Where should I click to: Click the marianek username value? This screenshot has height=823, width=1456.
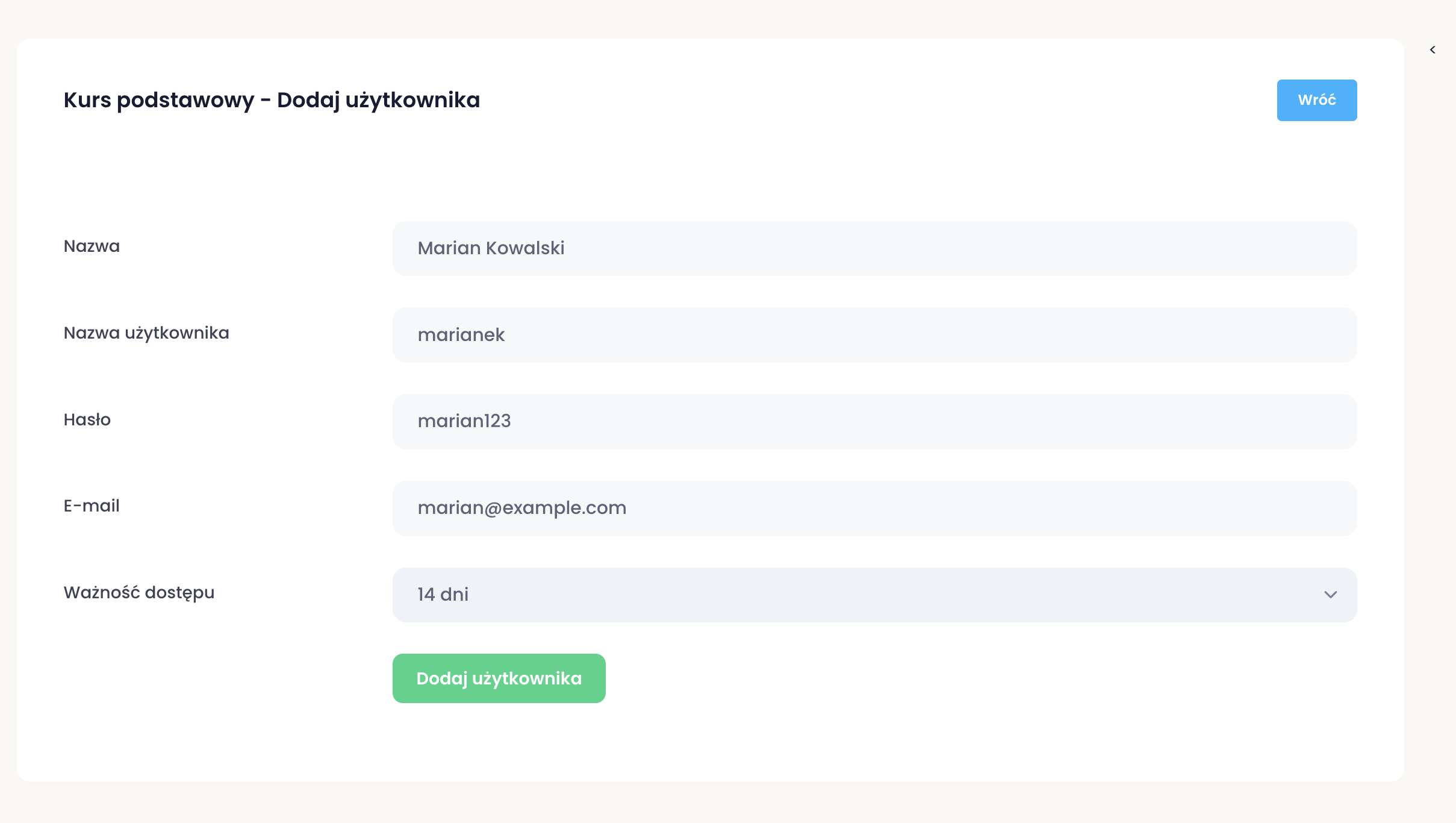pyautogui.click(x=461, y=335)
